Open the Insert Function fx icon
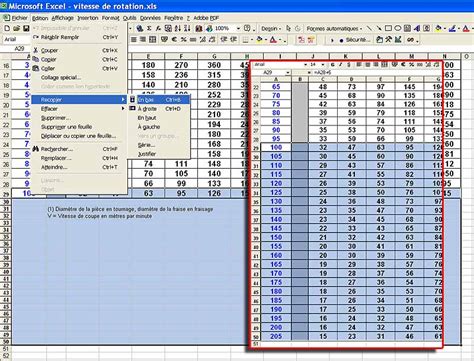Screen dimensions: 474x361 coord(158,29)
